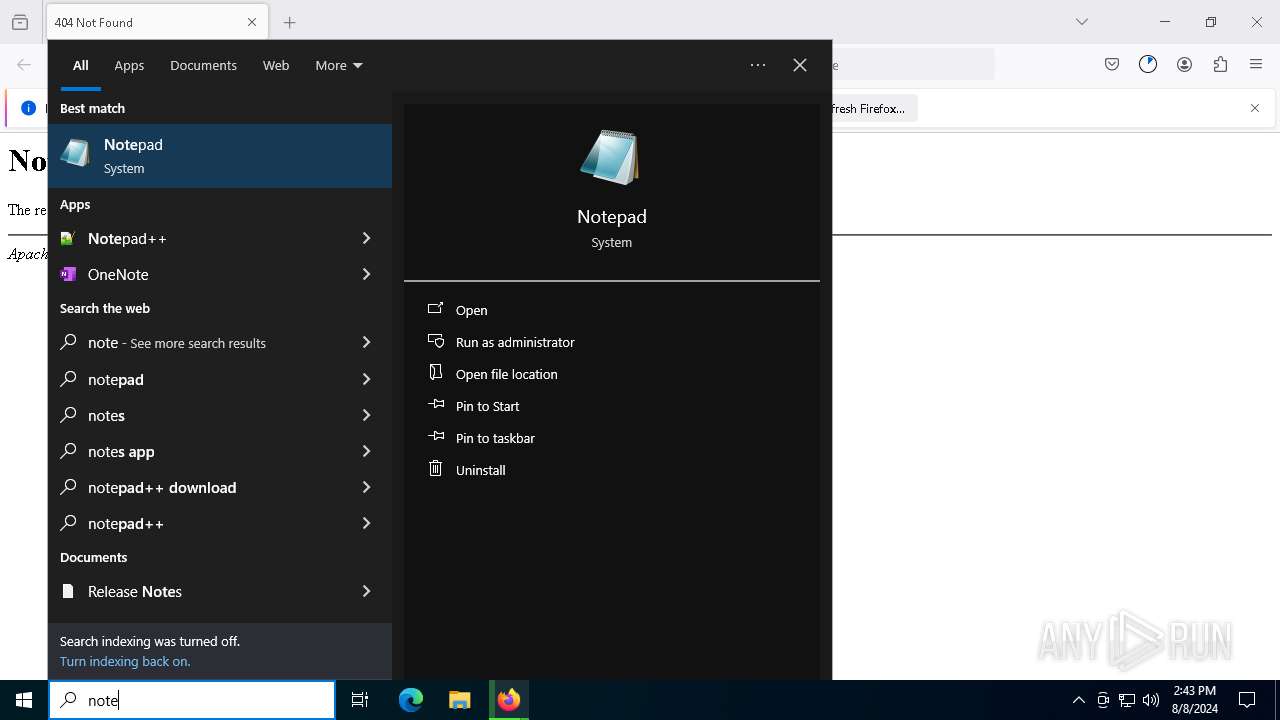Click the Open action icon
Image resolution: width=1280 pixels, height=720 pixels.
tap(436, 310)
